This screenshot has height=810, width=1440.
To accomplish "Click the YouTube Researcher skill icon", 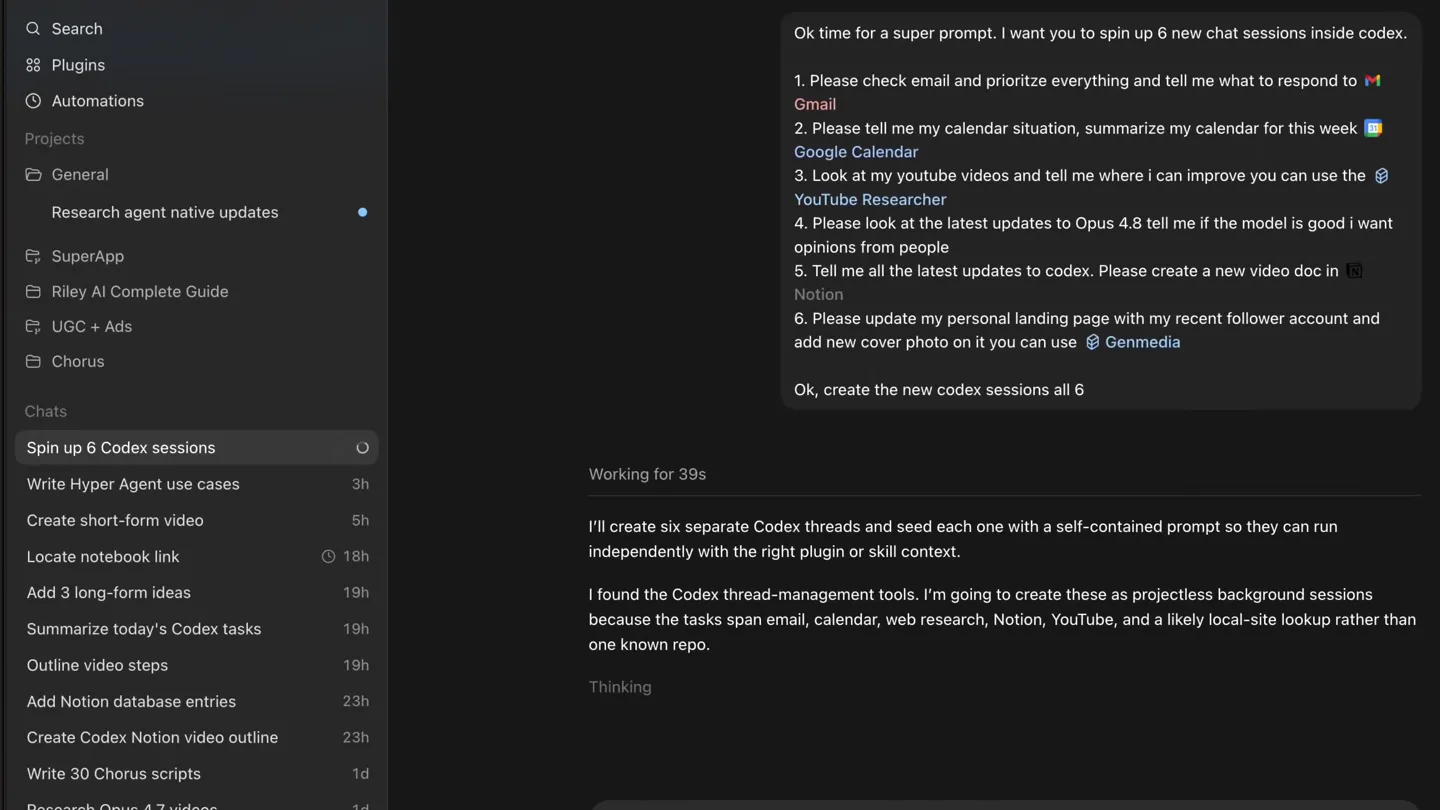I will click(1381, 176).
